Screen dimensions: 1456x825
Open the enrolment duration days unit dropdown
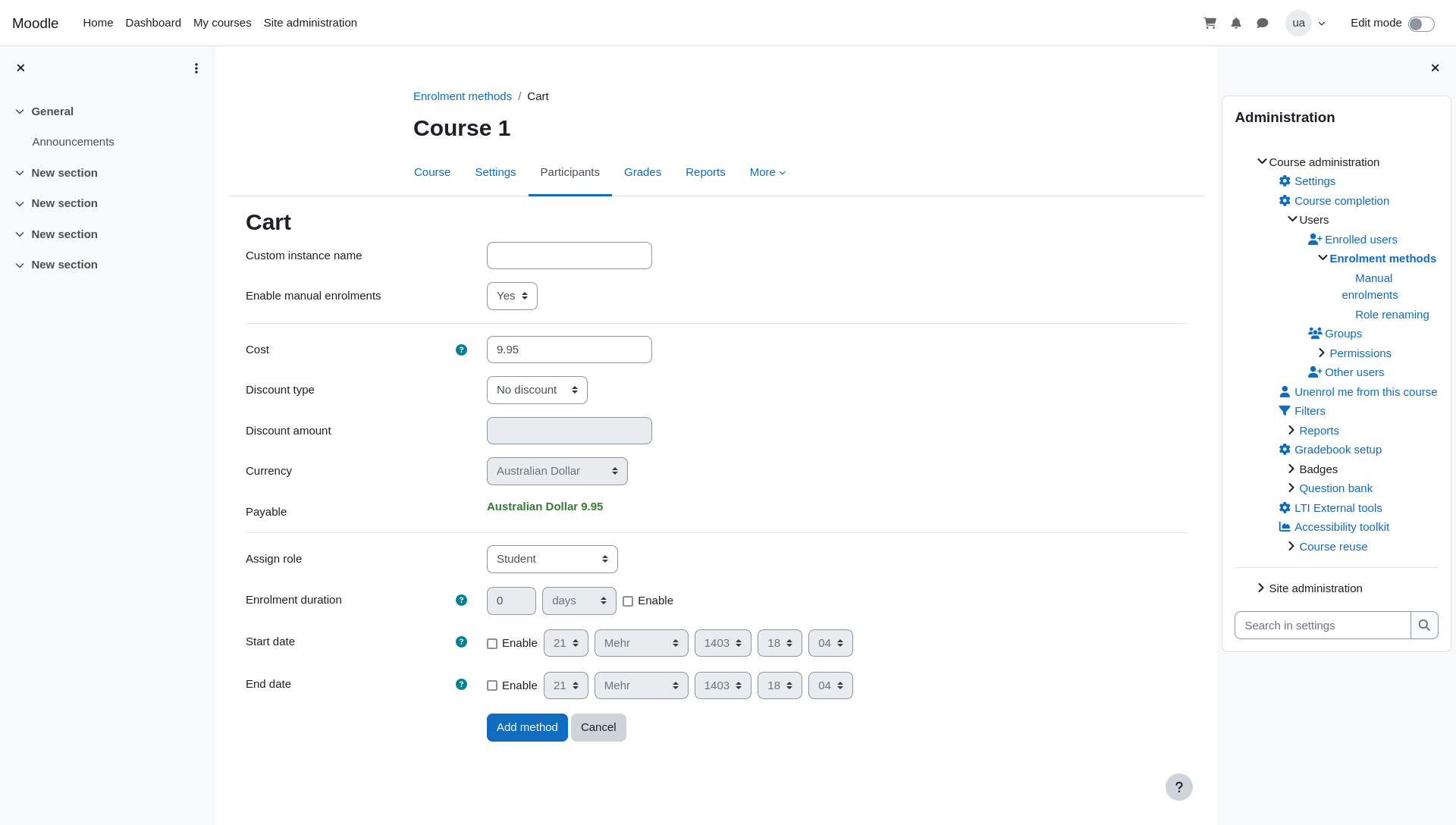(x=579, y=601)
